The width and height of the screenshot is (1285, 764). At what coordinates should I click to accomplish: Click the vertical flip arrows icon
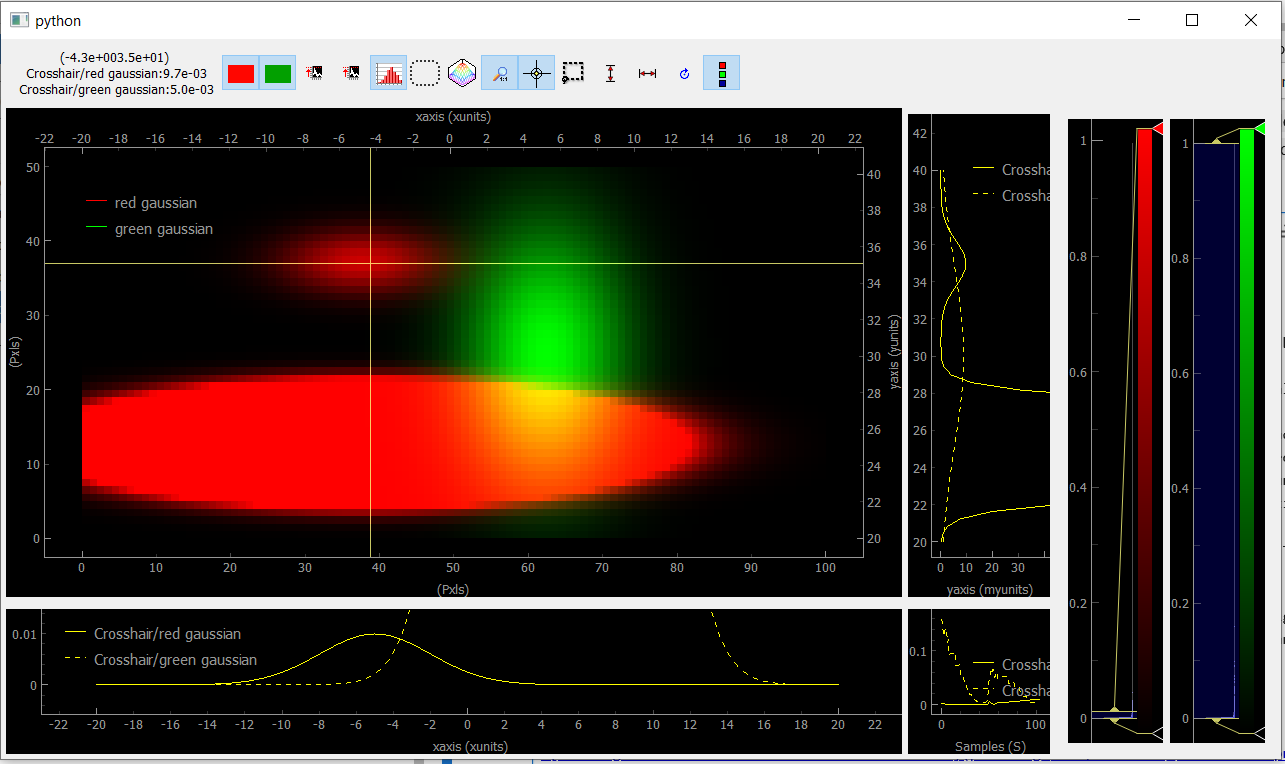610,73
